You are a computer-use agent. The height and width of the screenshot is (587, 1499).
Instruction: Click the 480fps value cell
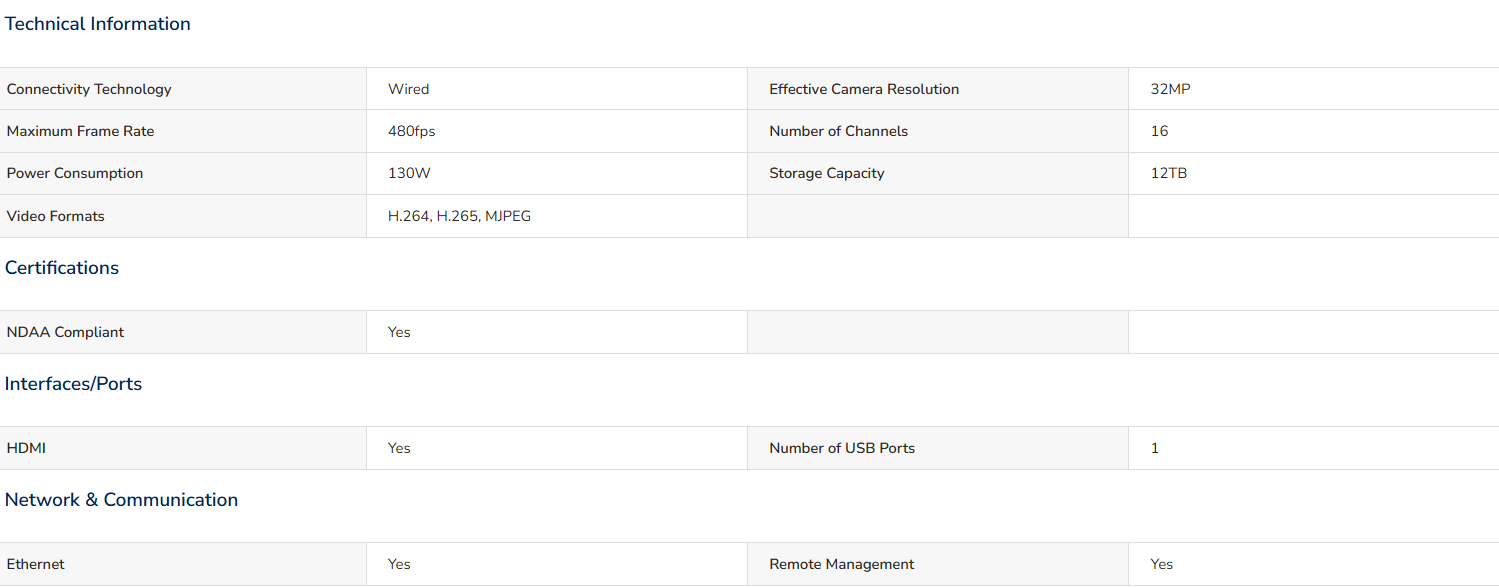coord(411,131)
